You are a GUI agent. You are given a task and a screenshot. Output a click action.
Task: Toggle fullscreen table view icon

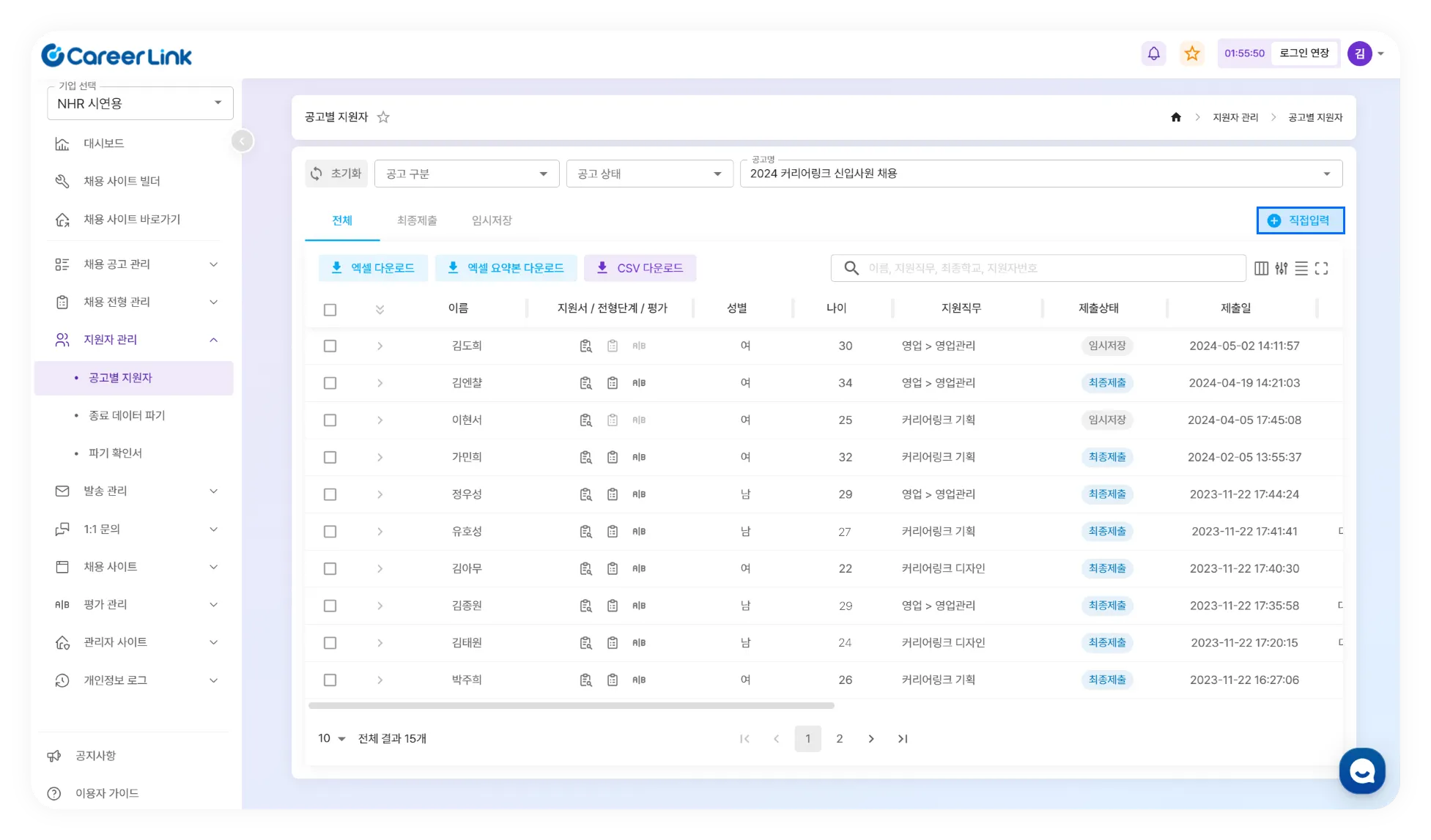point(1321,269)
